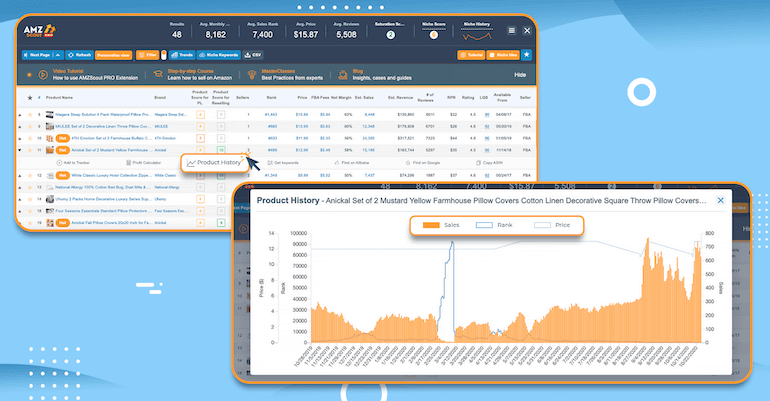The image size is (770, 401).
Task: Collapse the expanded Anickal Mustard Yellow row
Action: (x=20, y=150)
